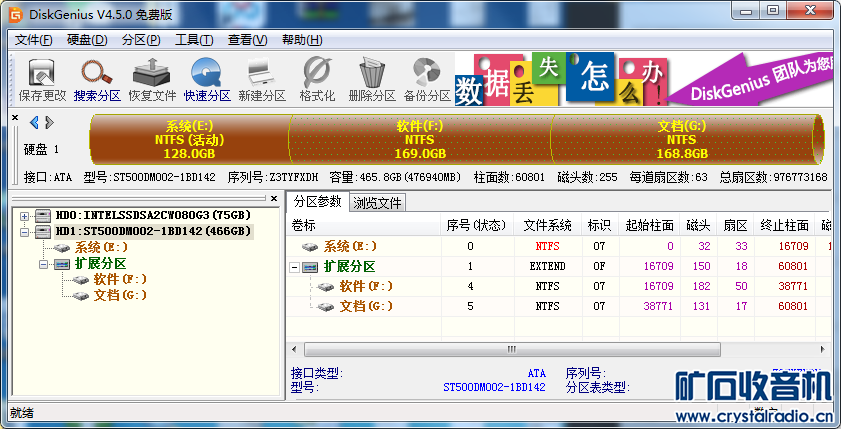Viewport: 841px width, 429px height.
Task: Click the 文档(G:) drive icon in partition table
Action: click(326, 307)
